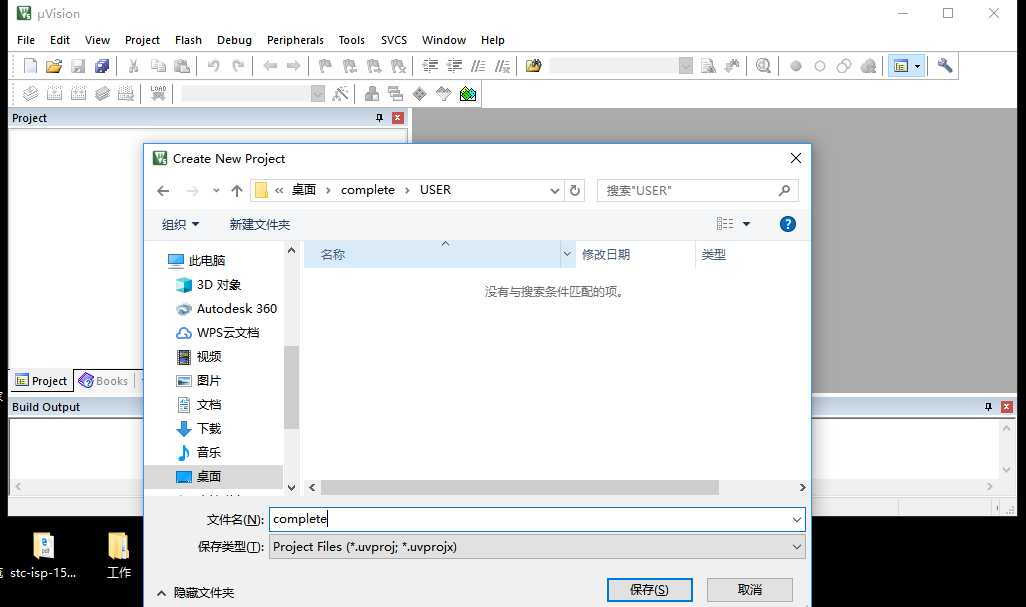Click the Save file floppy icon

point(78,65)
